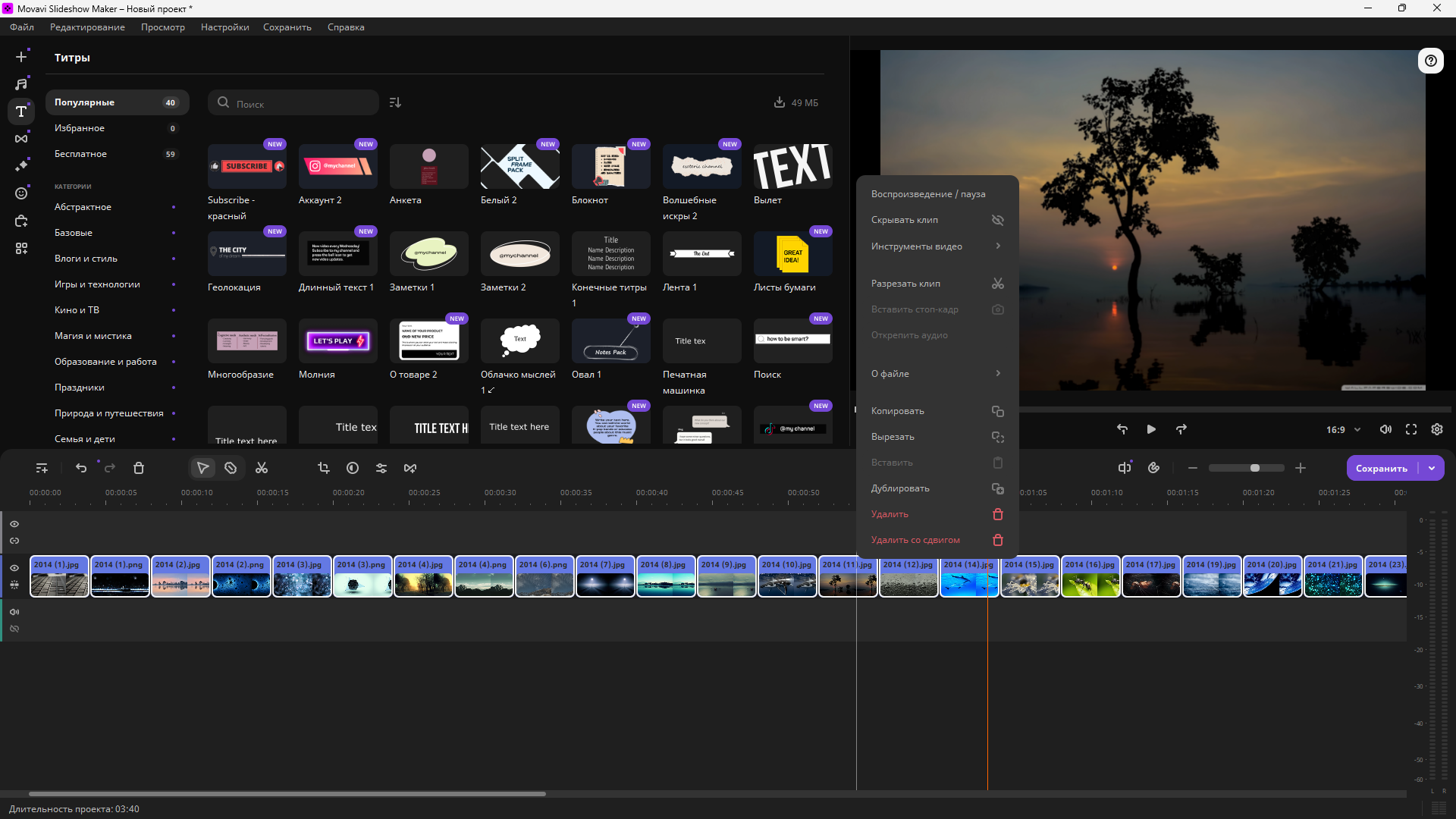1456x819 pixels.
Task: Click the Color adjustment icon
Action: tap(353, 468)
